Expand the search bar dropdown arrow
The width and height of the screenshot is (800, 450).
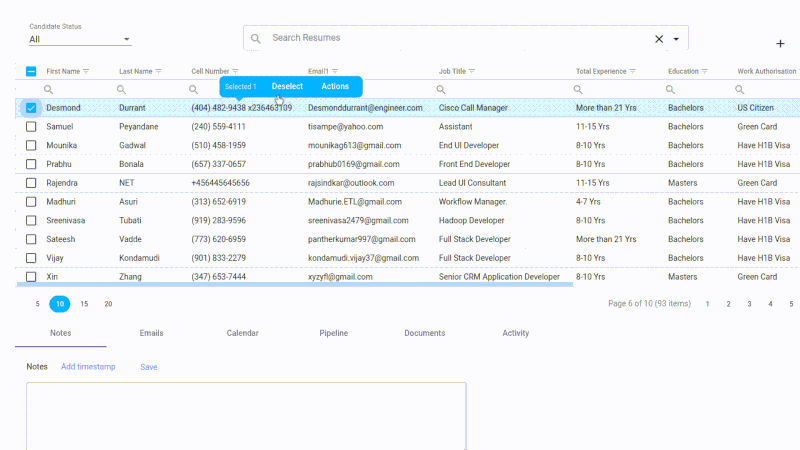[677, 39]
